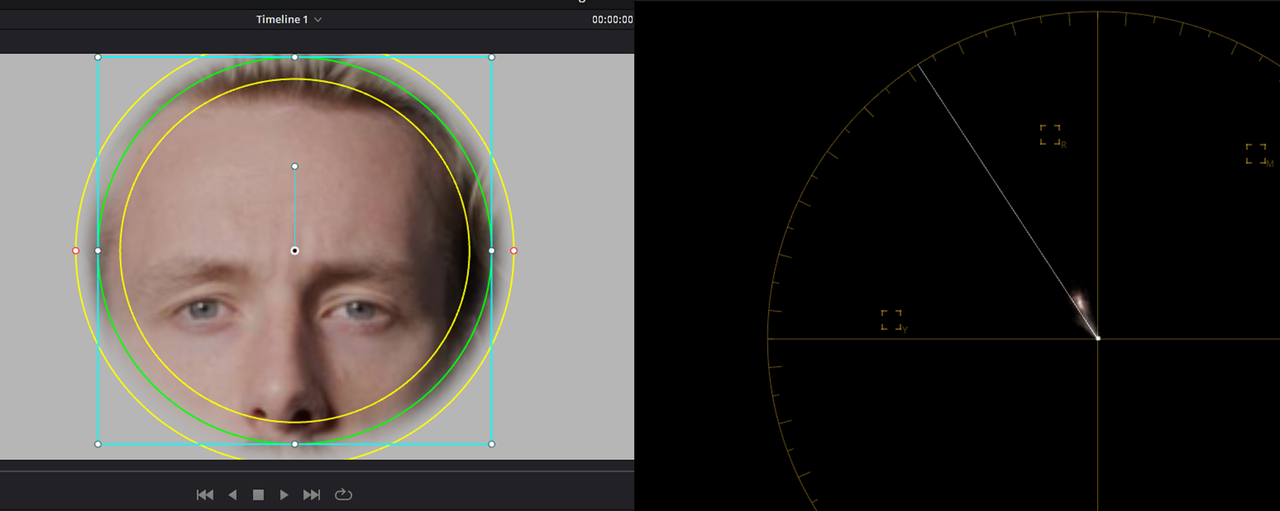Select the bottom-center bounding box handle
Screen dimensions: 1280x511
click(294, 443)
